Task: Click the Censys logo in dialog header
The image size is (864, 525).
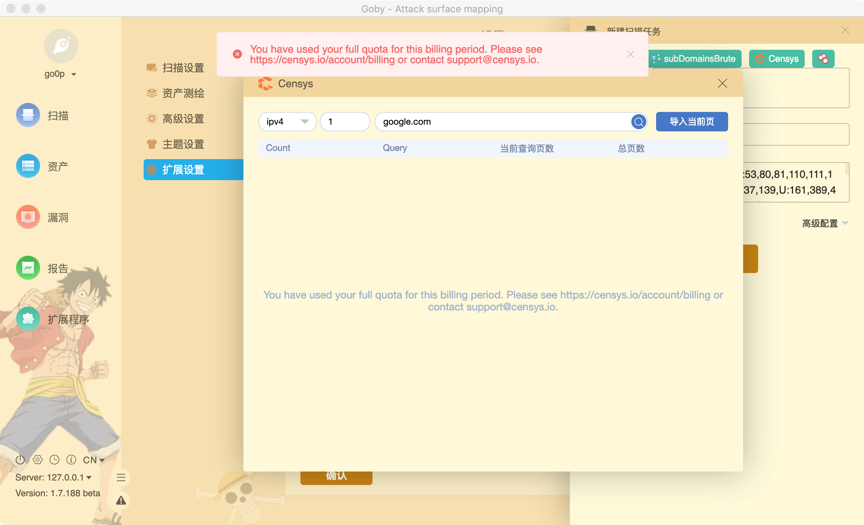Action: click(265, 83)
